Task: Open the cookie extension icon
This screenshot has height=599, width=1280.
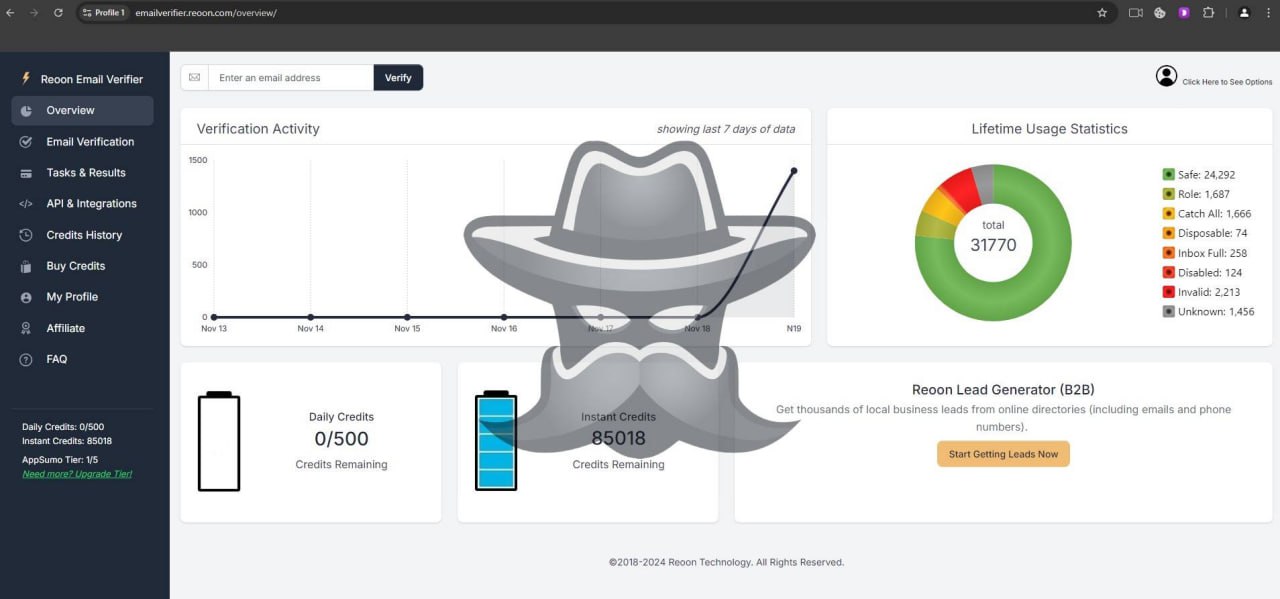Action: (1160, 13)
